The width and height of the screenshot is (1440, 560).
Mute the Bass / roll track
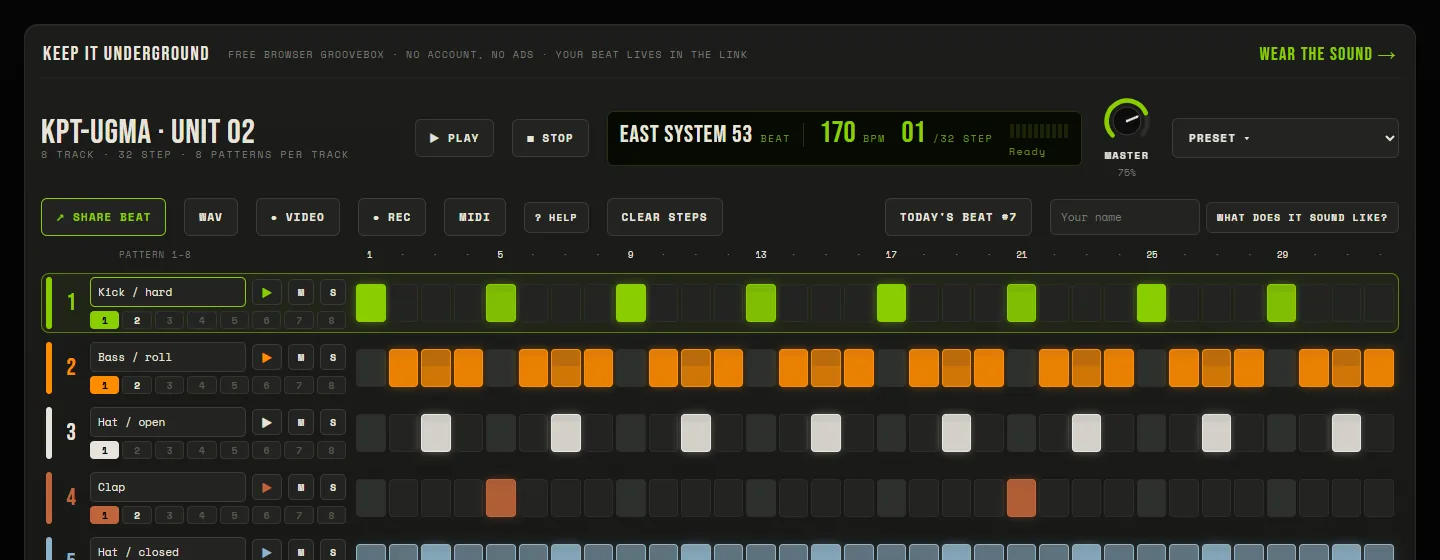pos(302,357)
